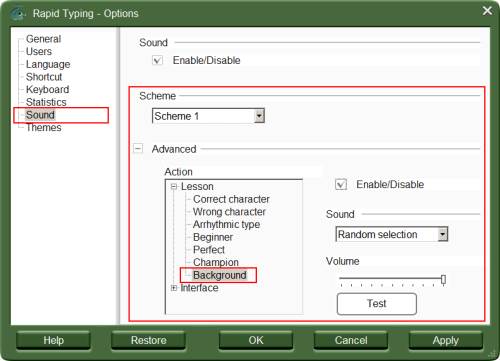Select the Beginner action
This screenshot has height=361, width=500.
coord(213,237)
